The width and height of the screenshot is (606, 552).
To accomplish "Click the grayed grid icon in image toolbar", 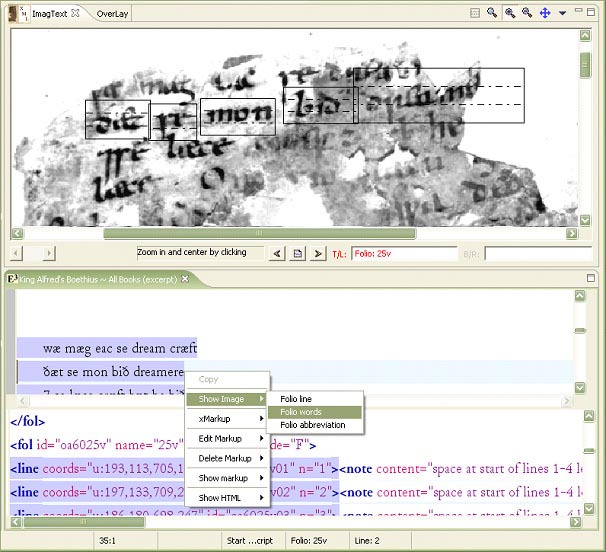I will [475, 13].
